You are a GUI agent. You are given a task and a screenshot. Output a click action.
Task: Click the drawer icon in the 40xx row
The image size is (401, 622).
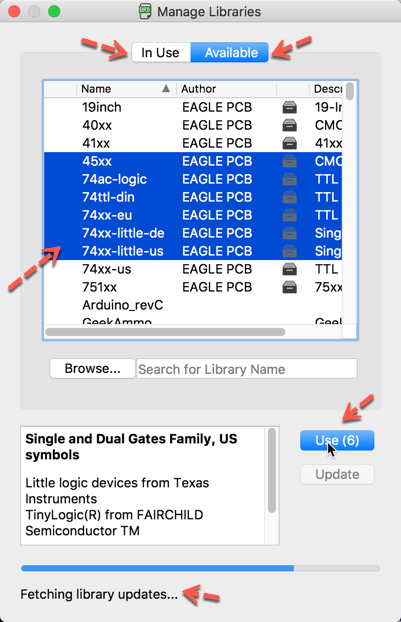point(290,125)
